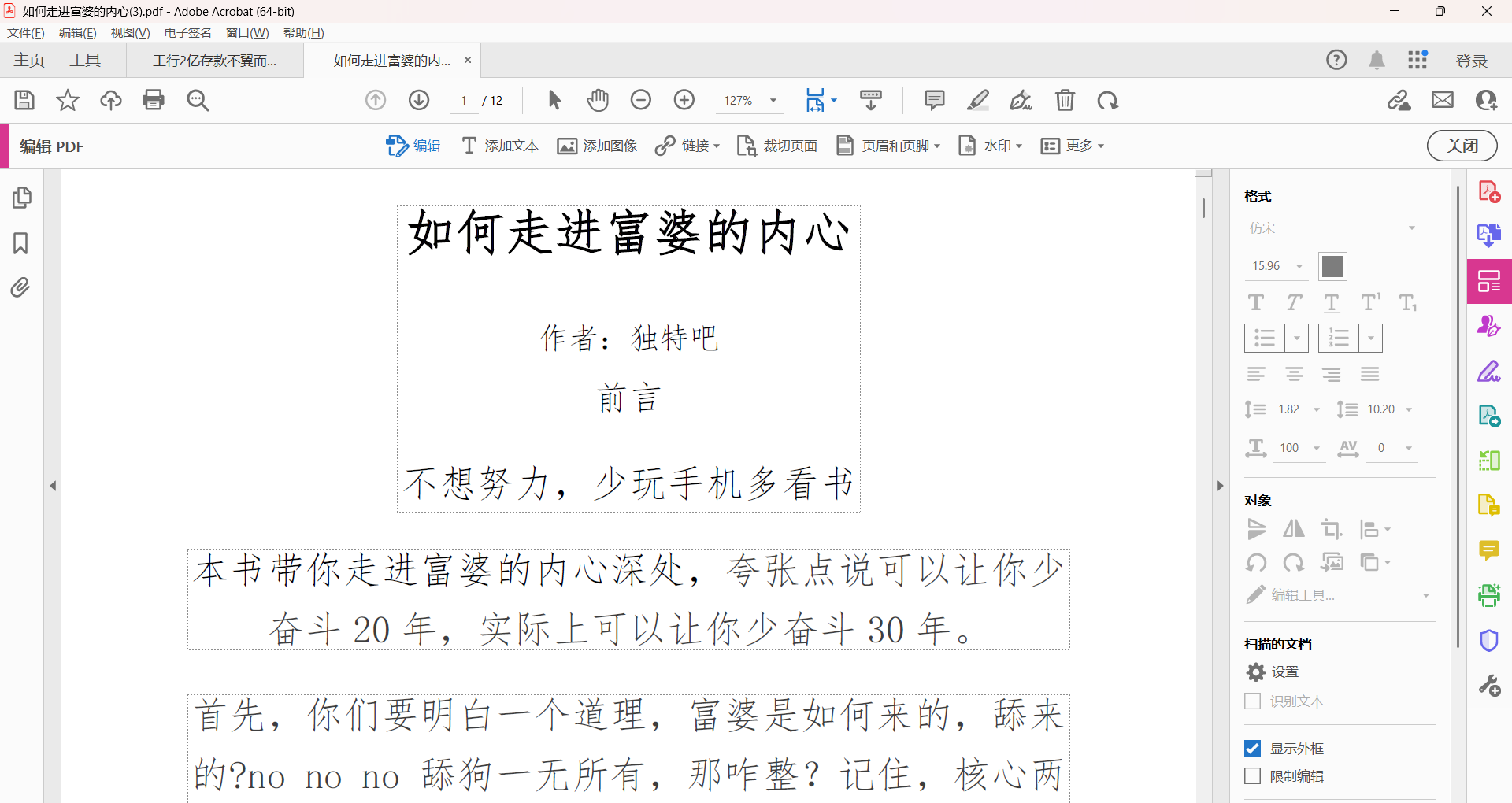Switch to the 工具 tab
This screenshot has height=803, width=1512.
click(85, 61)
